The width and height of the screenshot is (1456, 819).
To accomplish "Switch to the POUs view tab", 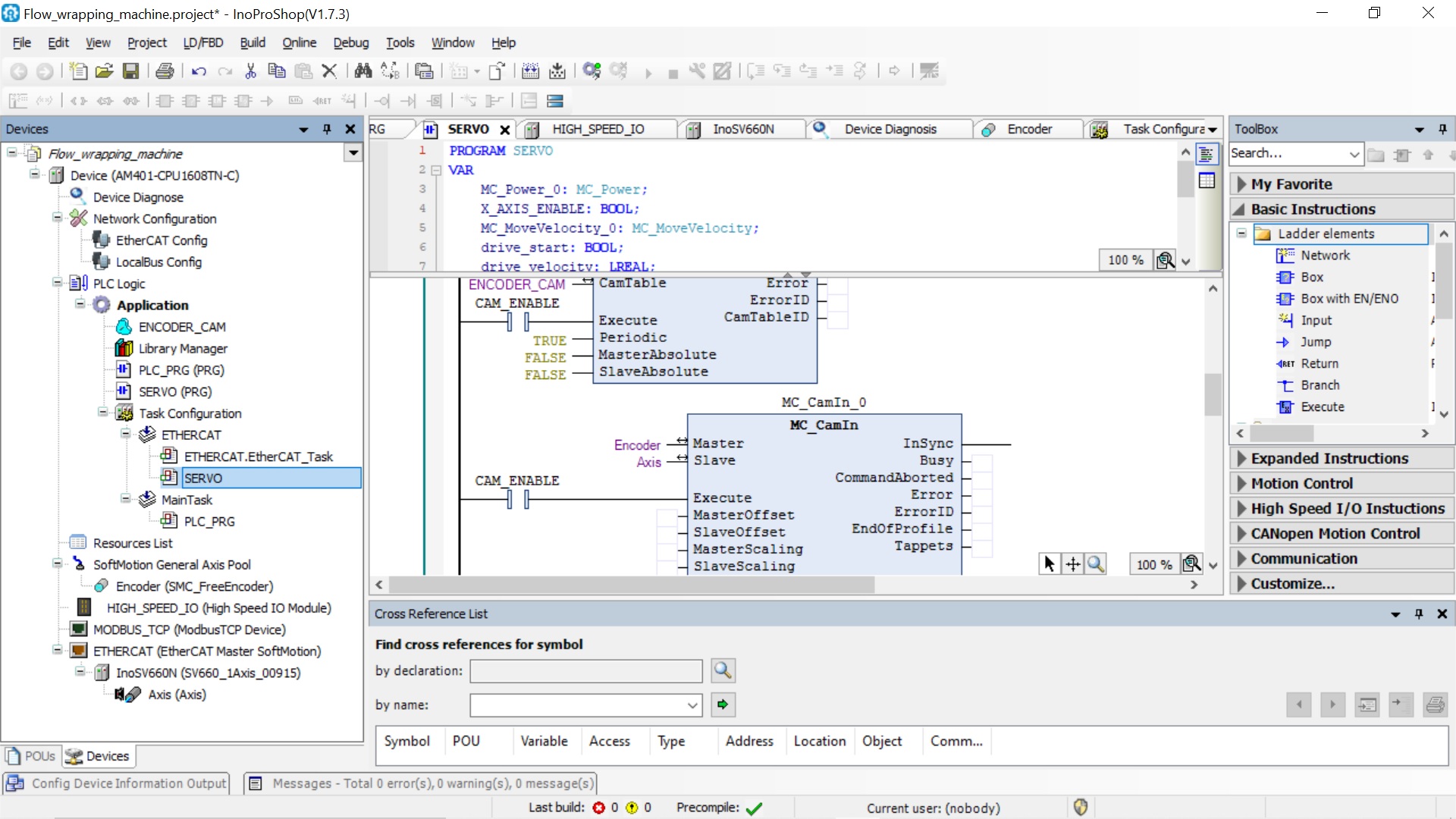I will click(x=32, y=756).
